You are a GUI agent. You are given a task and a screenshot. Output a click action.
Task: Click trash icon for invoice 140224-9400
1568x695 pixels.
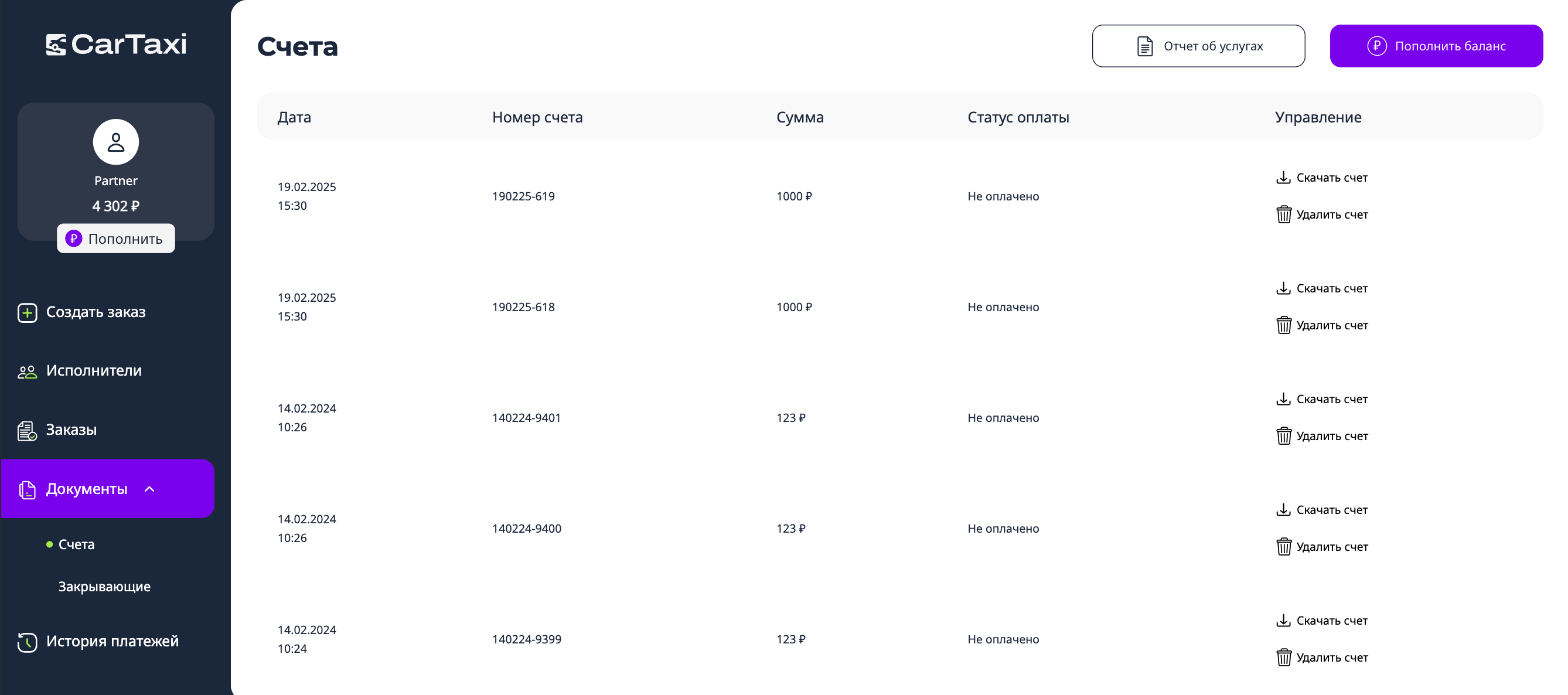click(x=1284, y=547)
